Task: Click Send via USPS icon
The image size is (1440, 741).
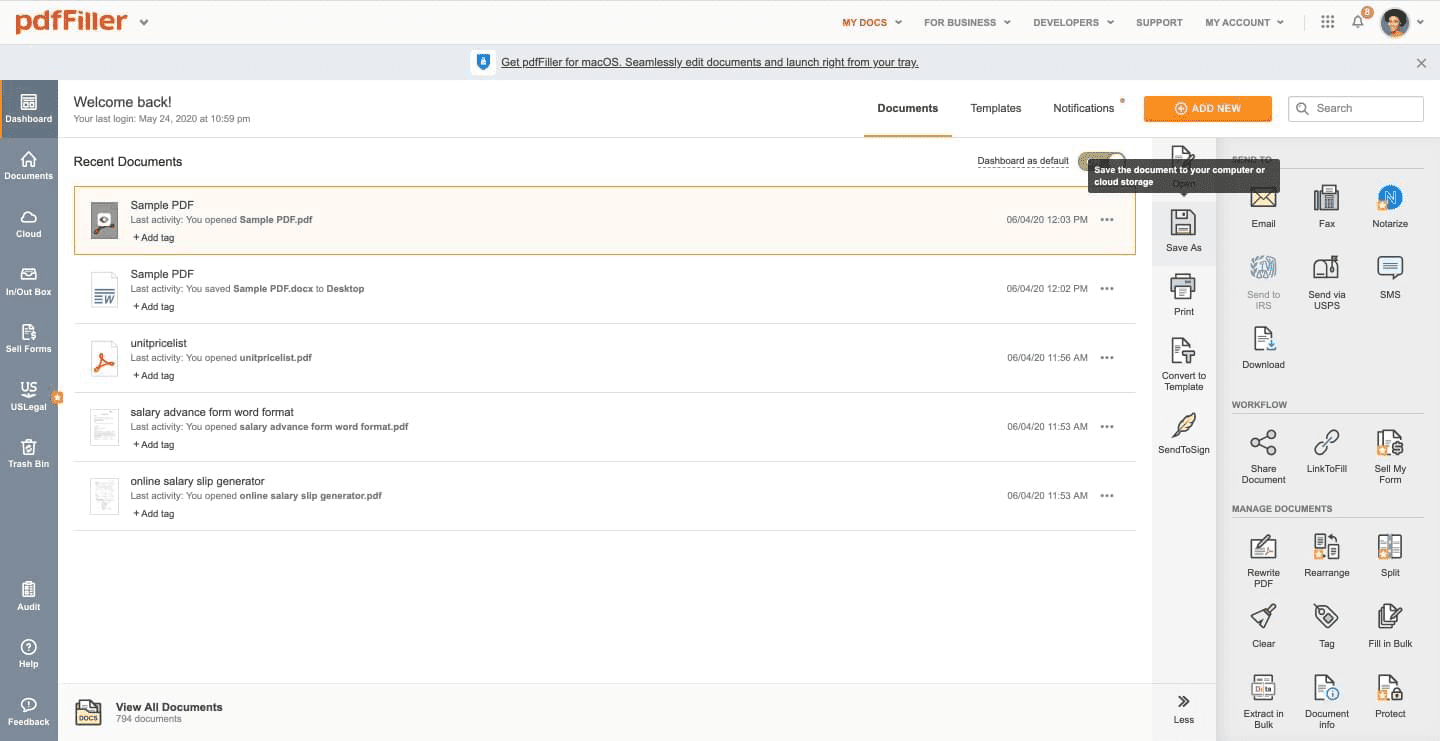Action: point(1327,268)
